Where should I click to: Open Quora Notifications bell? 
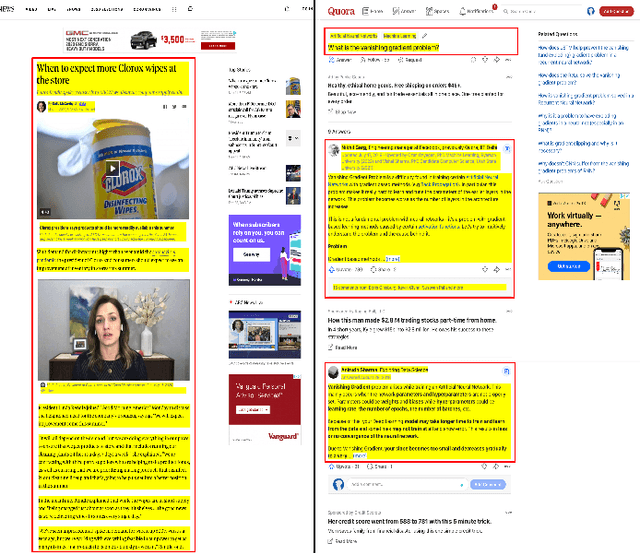tap(476, 11)
